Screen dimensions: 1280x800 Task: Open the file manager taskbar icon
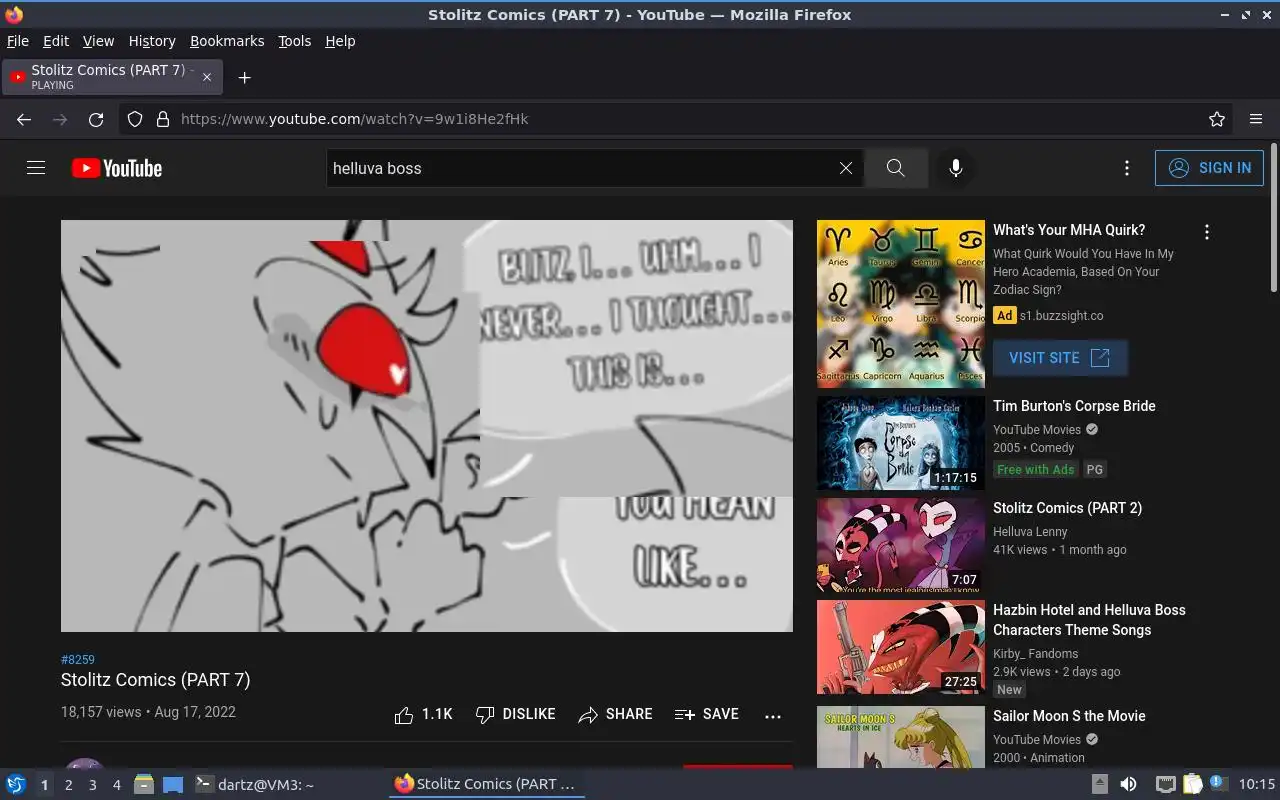pyautogui.click(x=144, y=785)
